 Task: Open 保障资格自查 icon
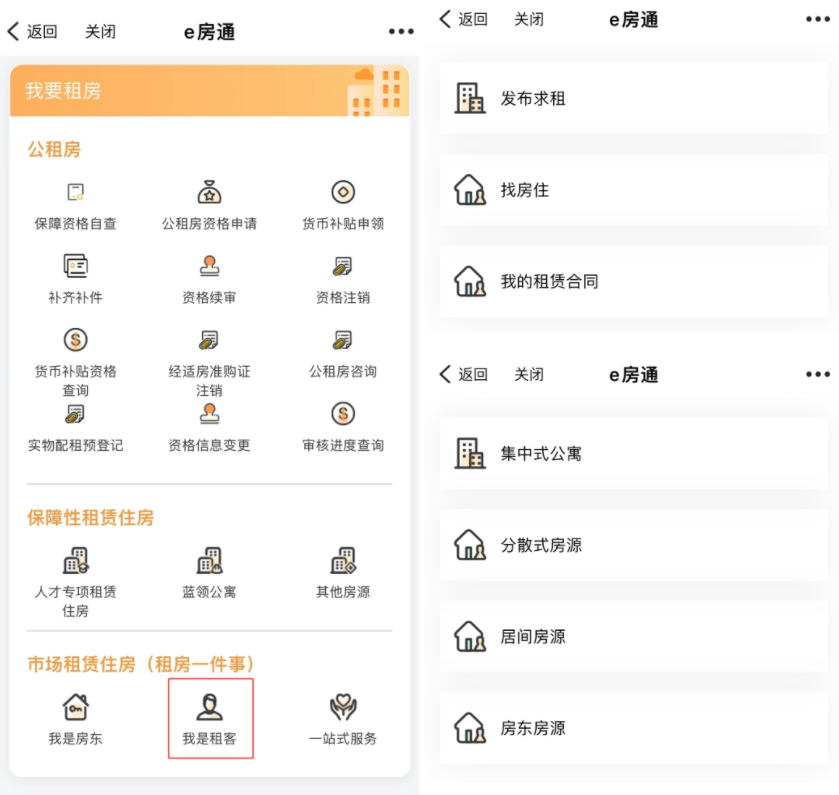click(x=75, y=192)
